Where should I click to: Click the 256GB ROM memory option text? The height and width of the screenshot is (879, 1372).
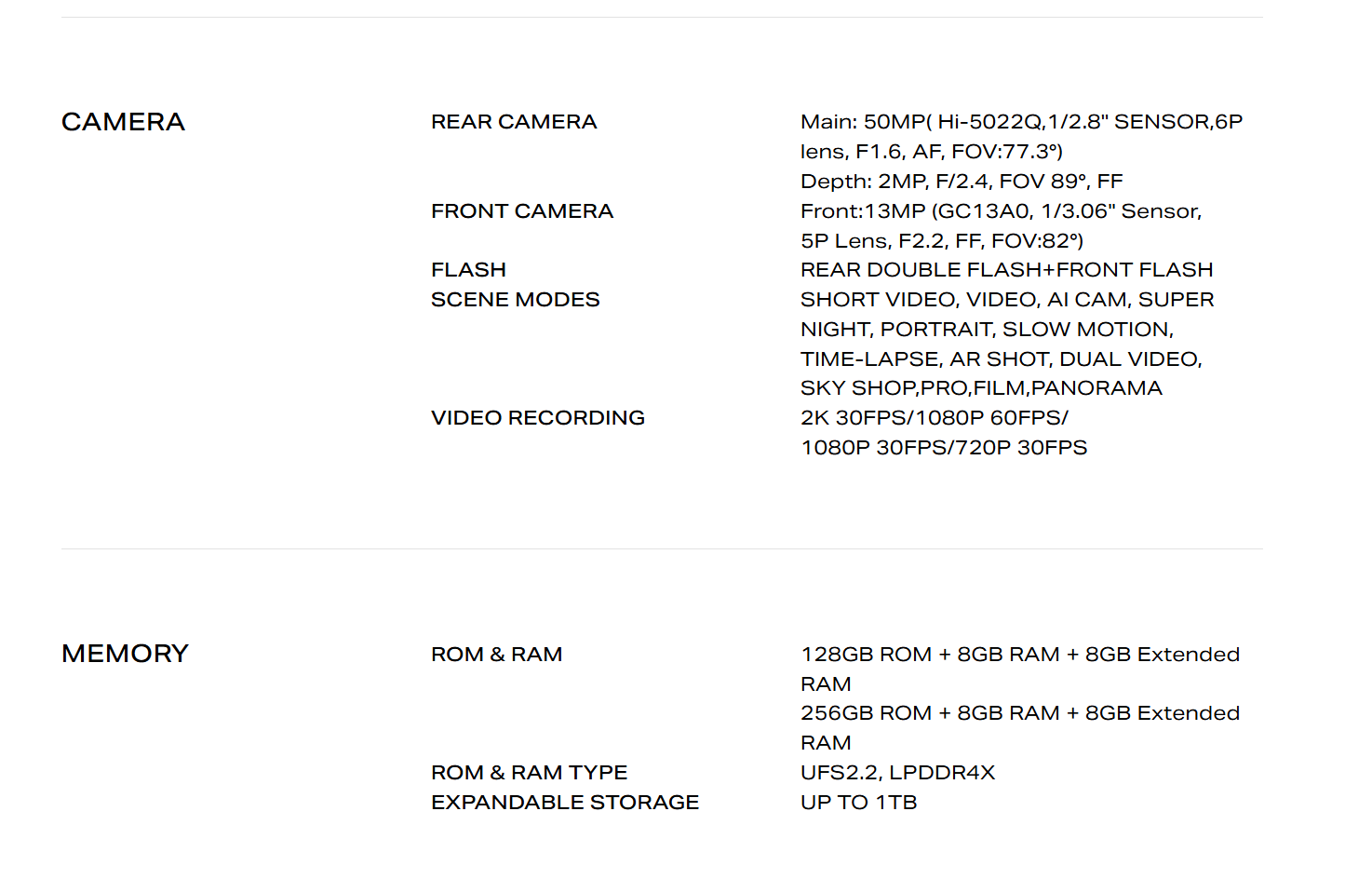pos(1020,728)
